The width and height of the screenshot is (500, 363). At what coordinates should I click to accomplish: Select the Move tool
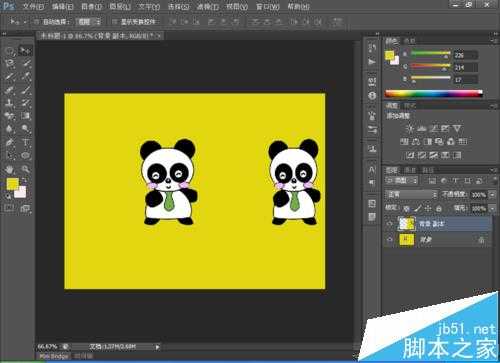point(25,51)
